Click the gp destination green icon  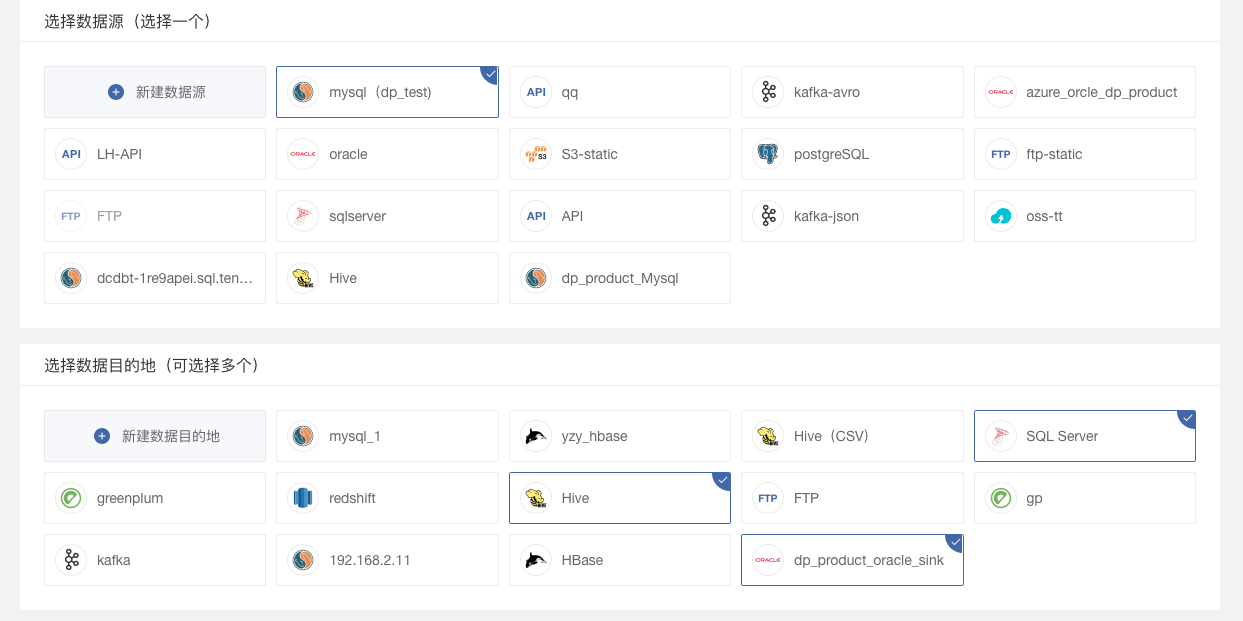pyautogui.click(x=1001, y=498)
